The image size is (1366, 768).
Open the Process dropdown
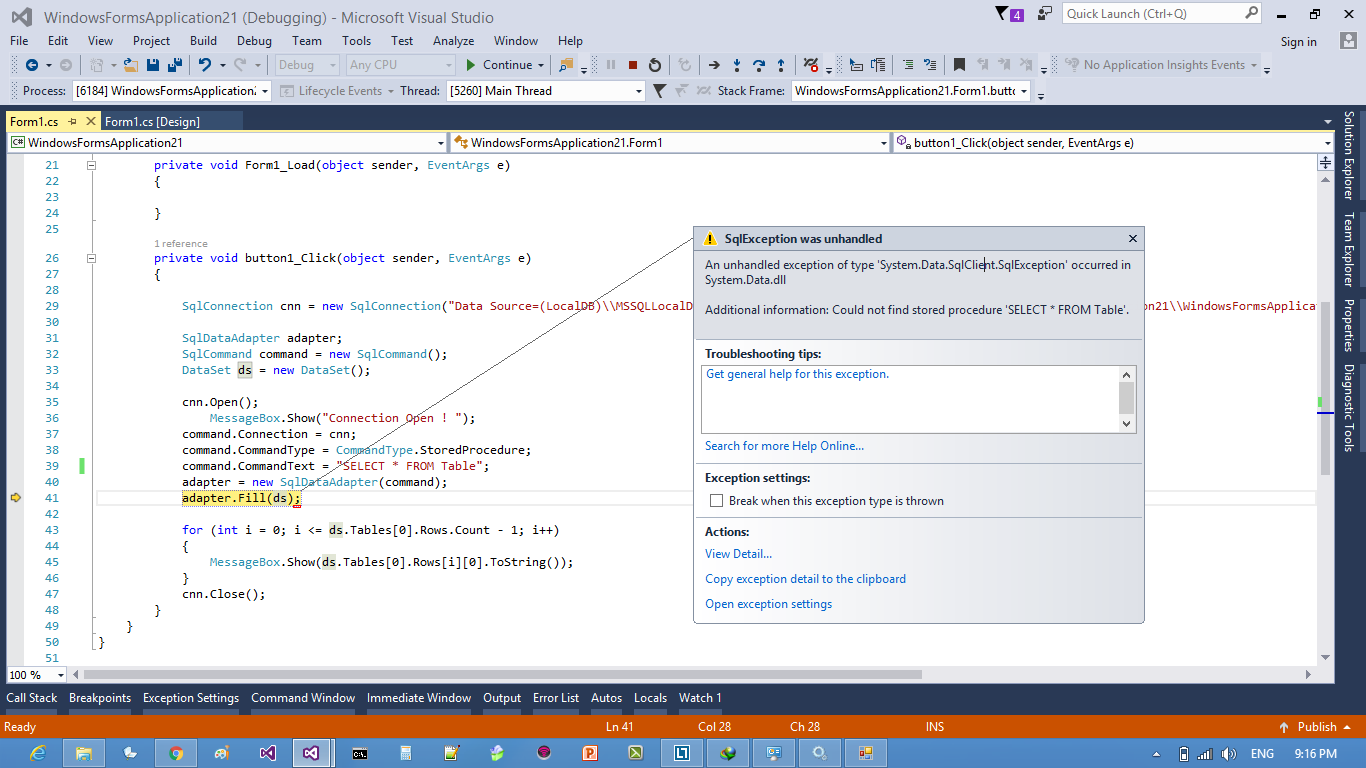pos(264,91)
